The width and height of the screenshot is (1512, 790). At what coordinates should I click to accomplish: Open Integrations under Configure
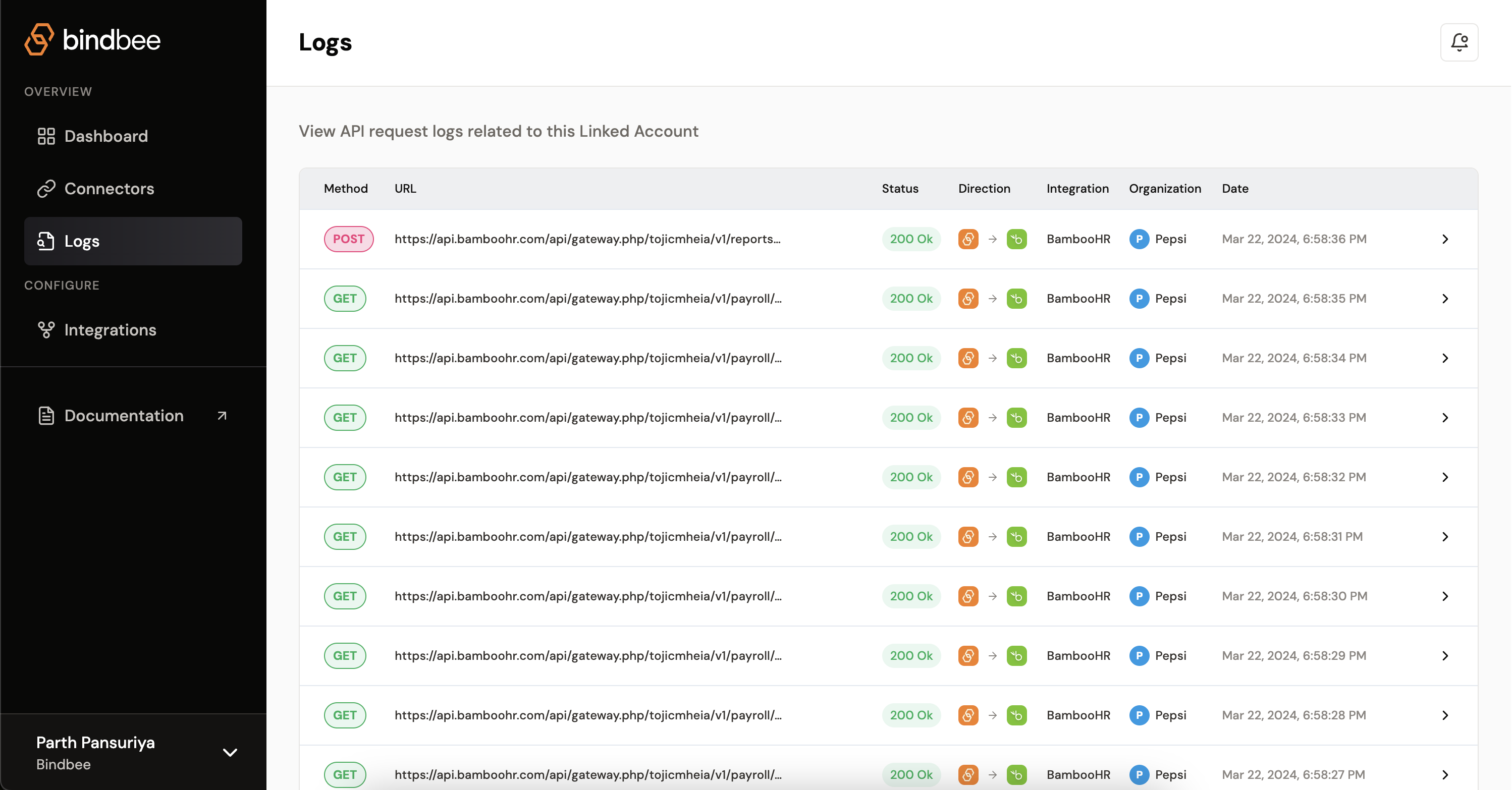click(x=133, y=330)
